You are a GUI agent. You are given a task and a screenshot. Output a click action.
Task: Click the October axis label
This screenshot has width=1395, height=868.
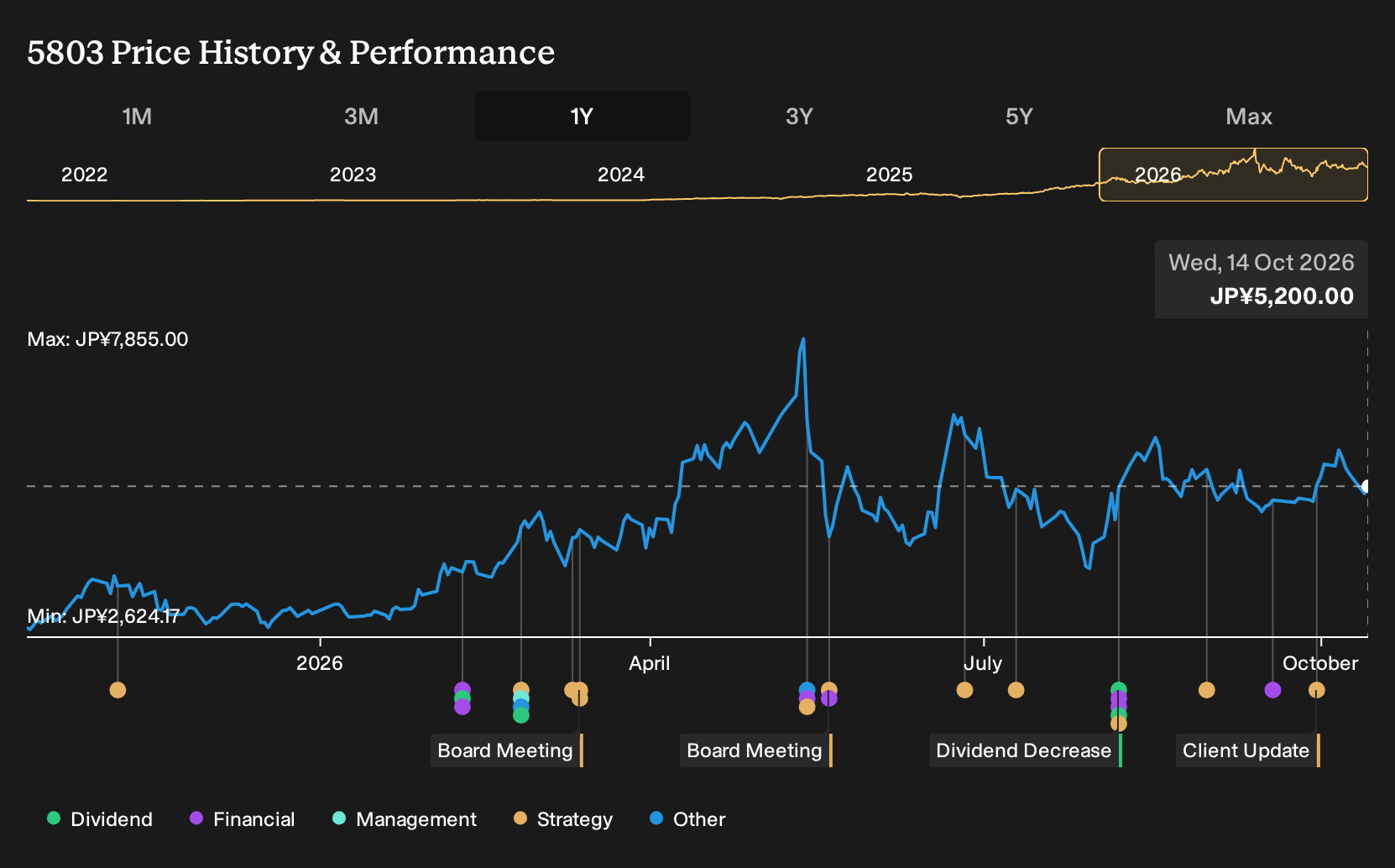pos(1320,663)
